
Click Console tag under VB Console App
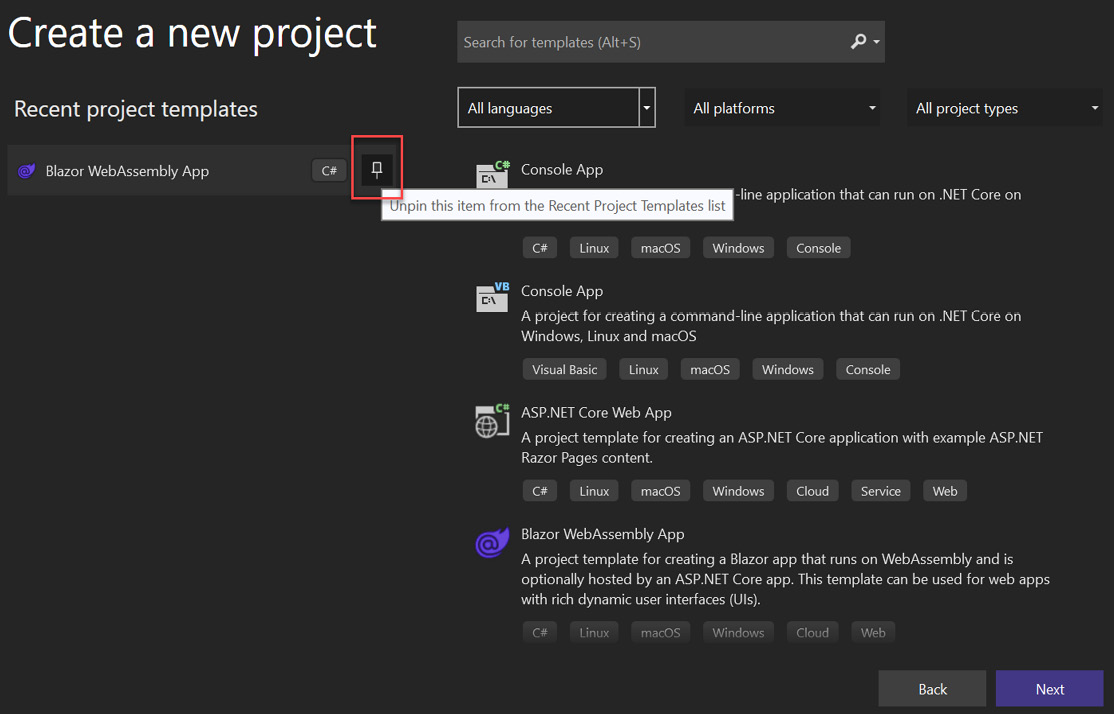tap(867, 369)
